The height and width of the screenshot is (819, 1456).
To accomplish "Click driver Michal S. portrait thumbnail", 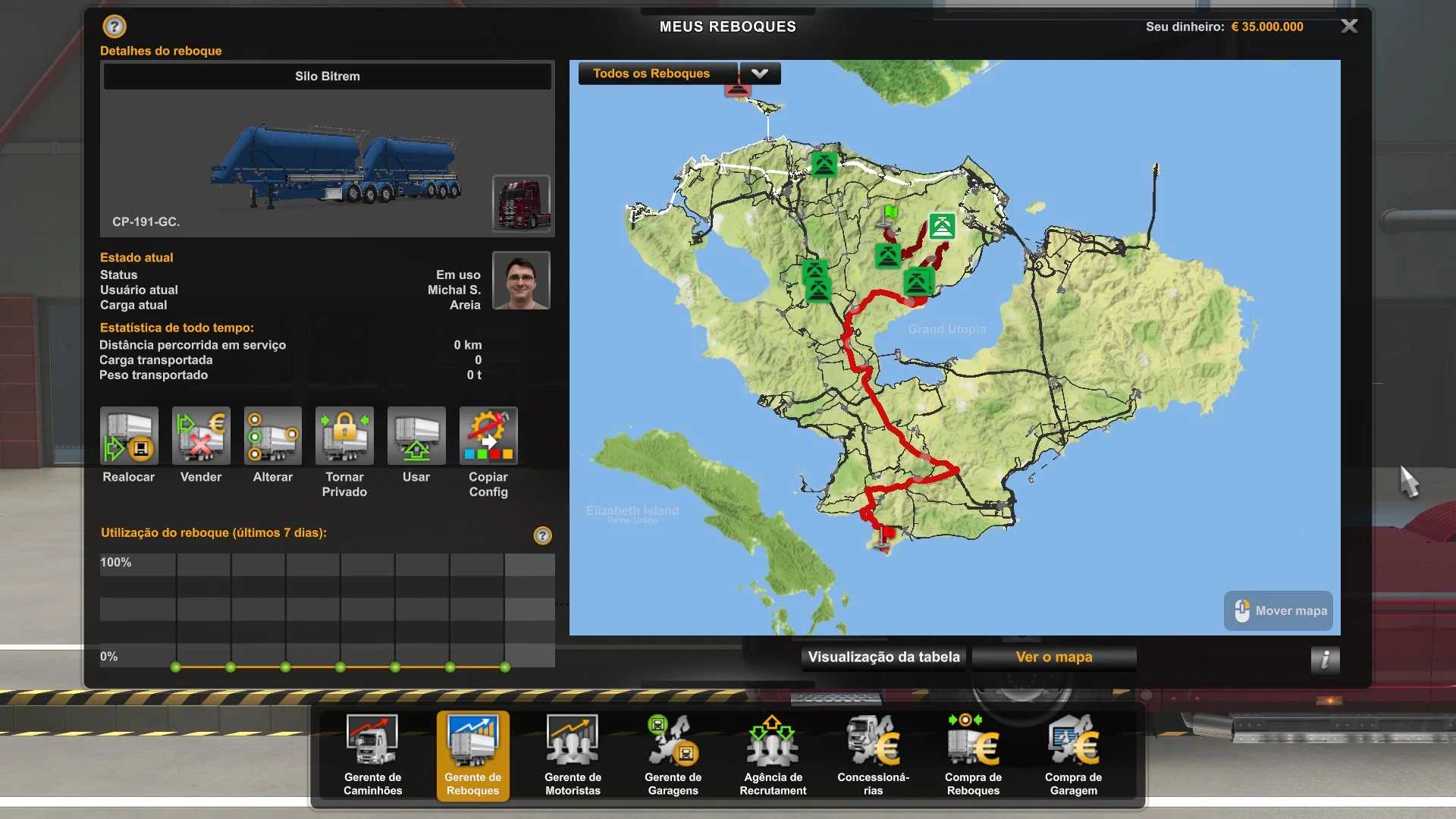I will (521, 281).
